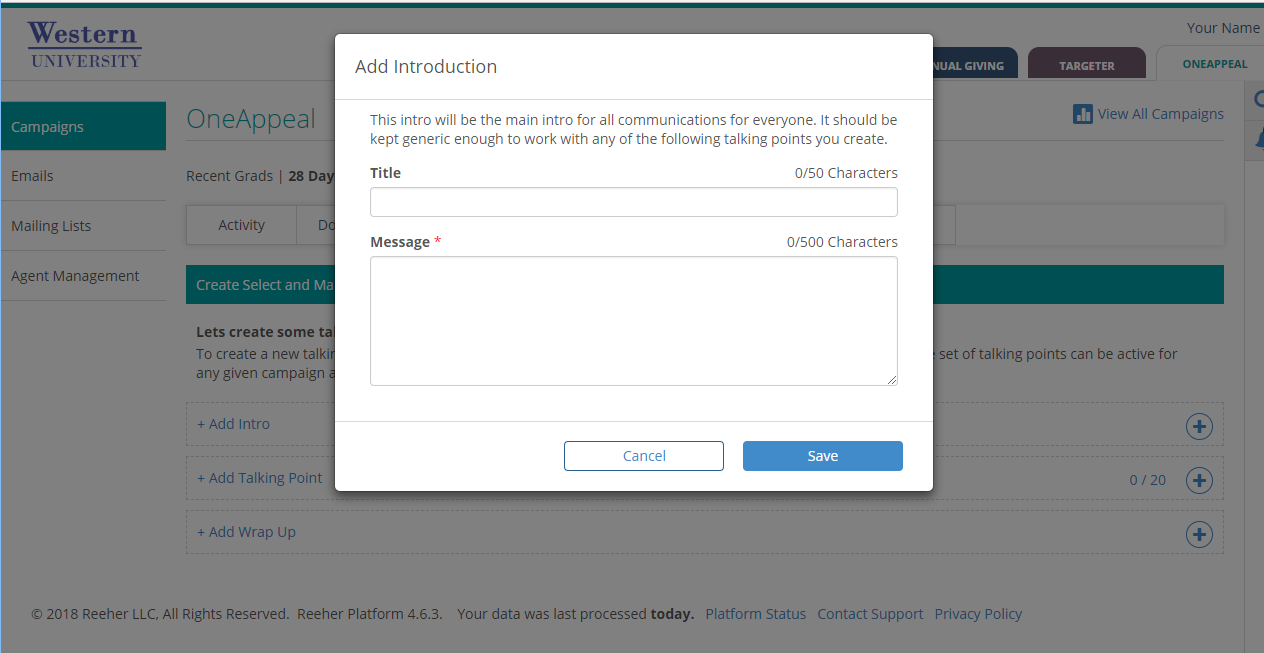Click the View All Campaigns chart icon
Image resolution: width=1264 pixels, height=653 pixels.
pos(1083,114)
